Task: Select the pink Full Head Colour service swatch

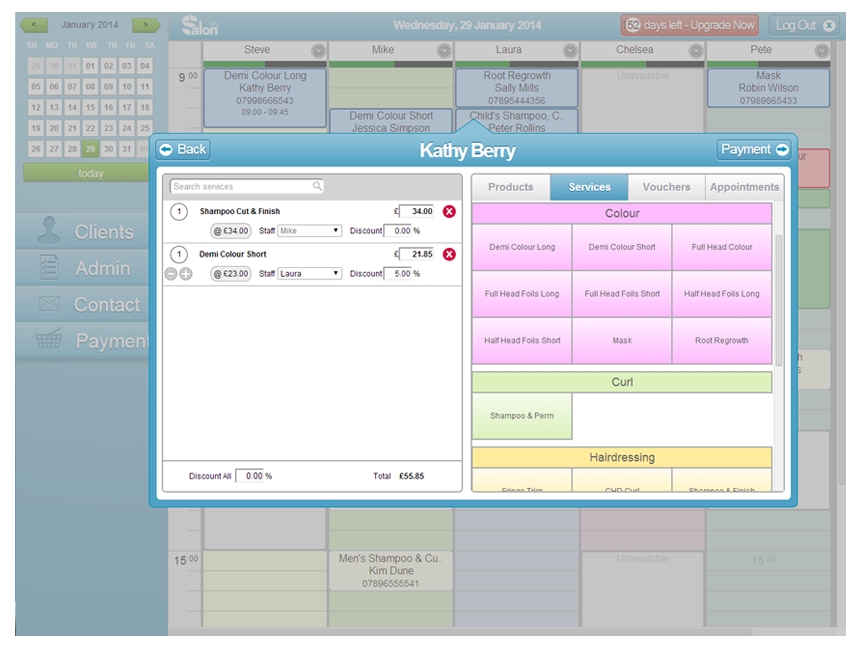Action: click(x=722, y=247)
